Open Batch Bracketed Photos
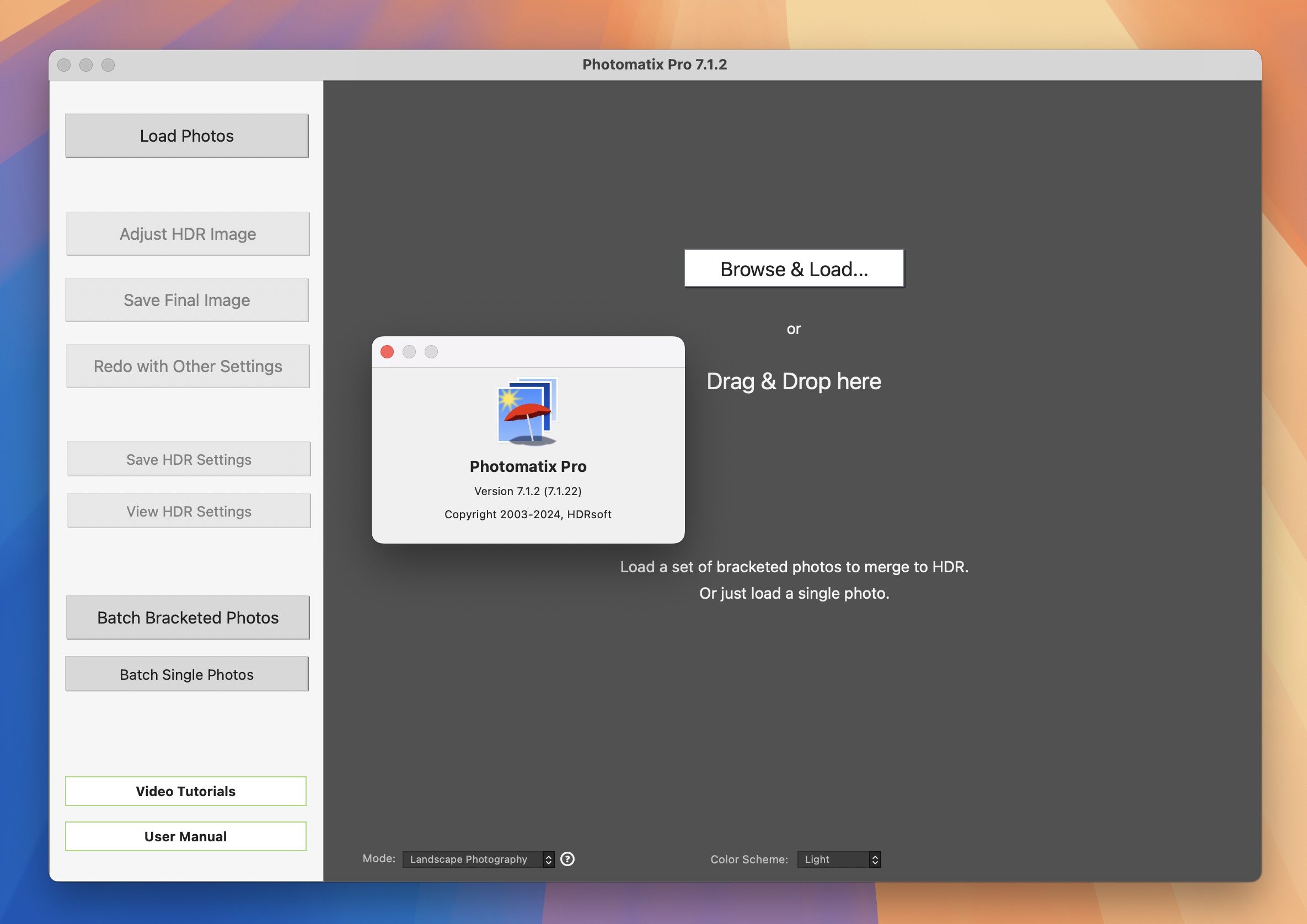The image size is (1307, 924). [188, 617]
